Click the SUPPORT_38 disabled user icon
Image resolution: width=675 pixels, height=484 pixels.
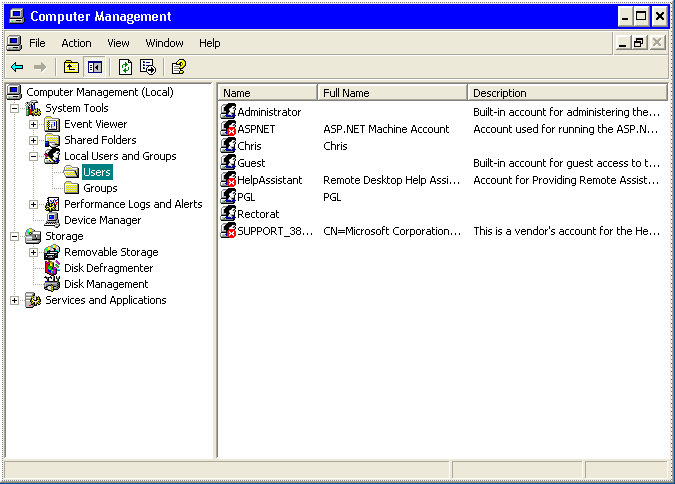pos(228,231)
